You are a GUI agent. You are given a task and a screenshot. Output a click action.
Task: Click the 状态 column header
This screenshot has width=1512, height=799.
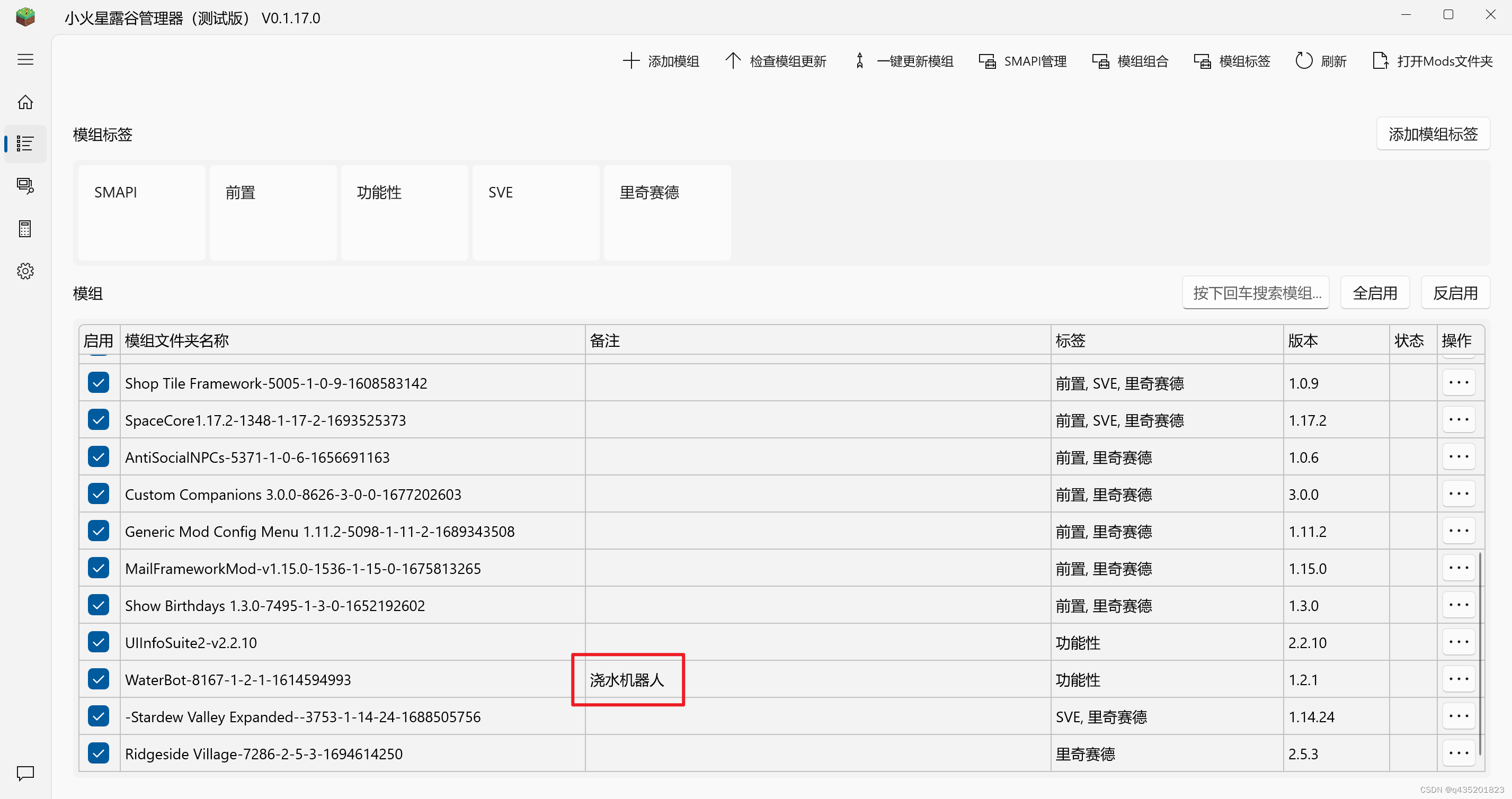click(x=1413, y=340)
